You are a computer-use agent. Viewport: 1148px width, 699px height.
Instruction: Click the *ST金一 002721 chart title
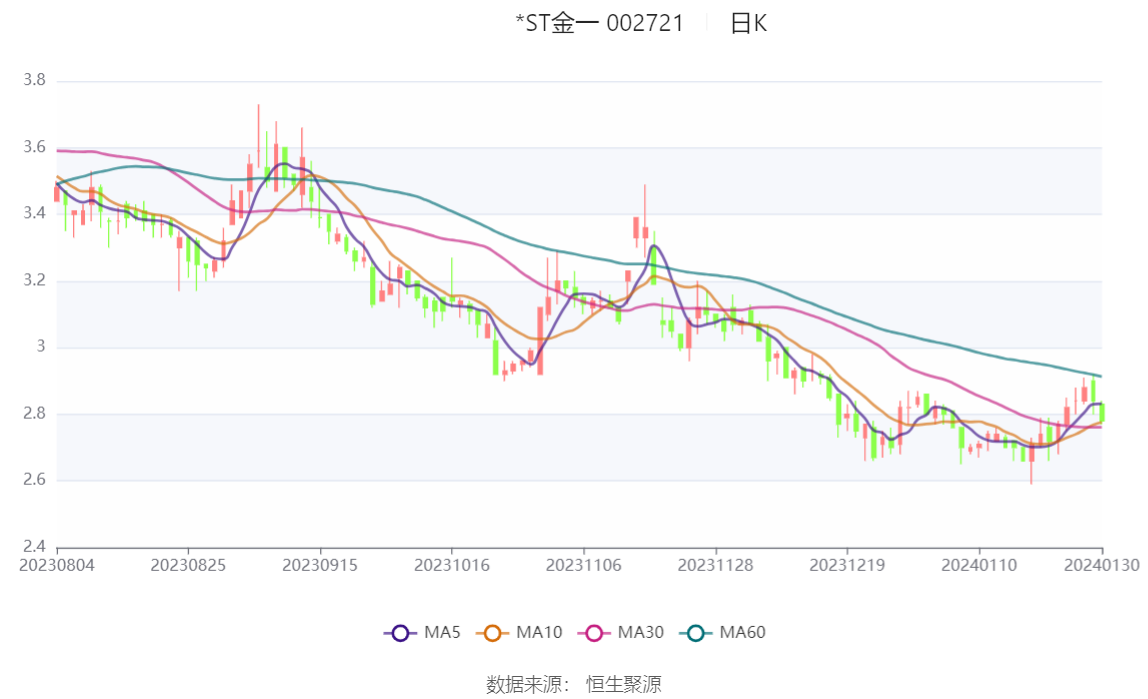(x=599, y=23)
